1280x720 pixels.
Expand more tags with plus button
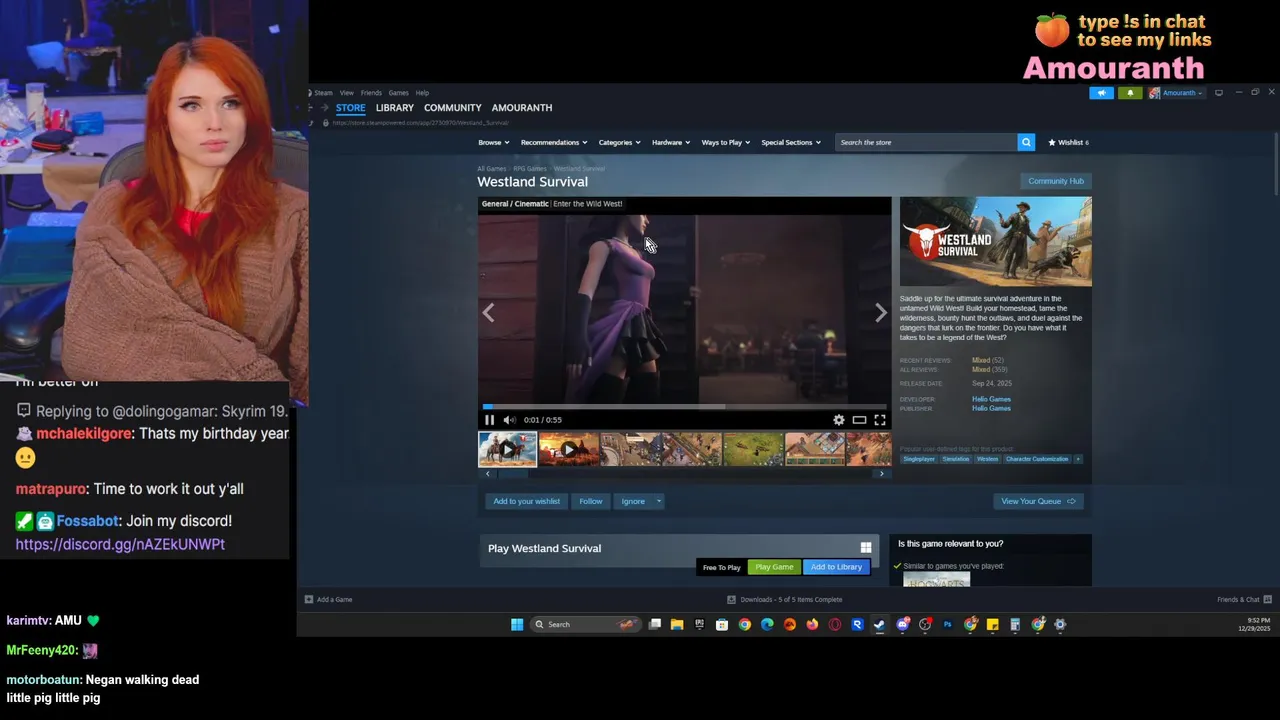click(1078, 459)
